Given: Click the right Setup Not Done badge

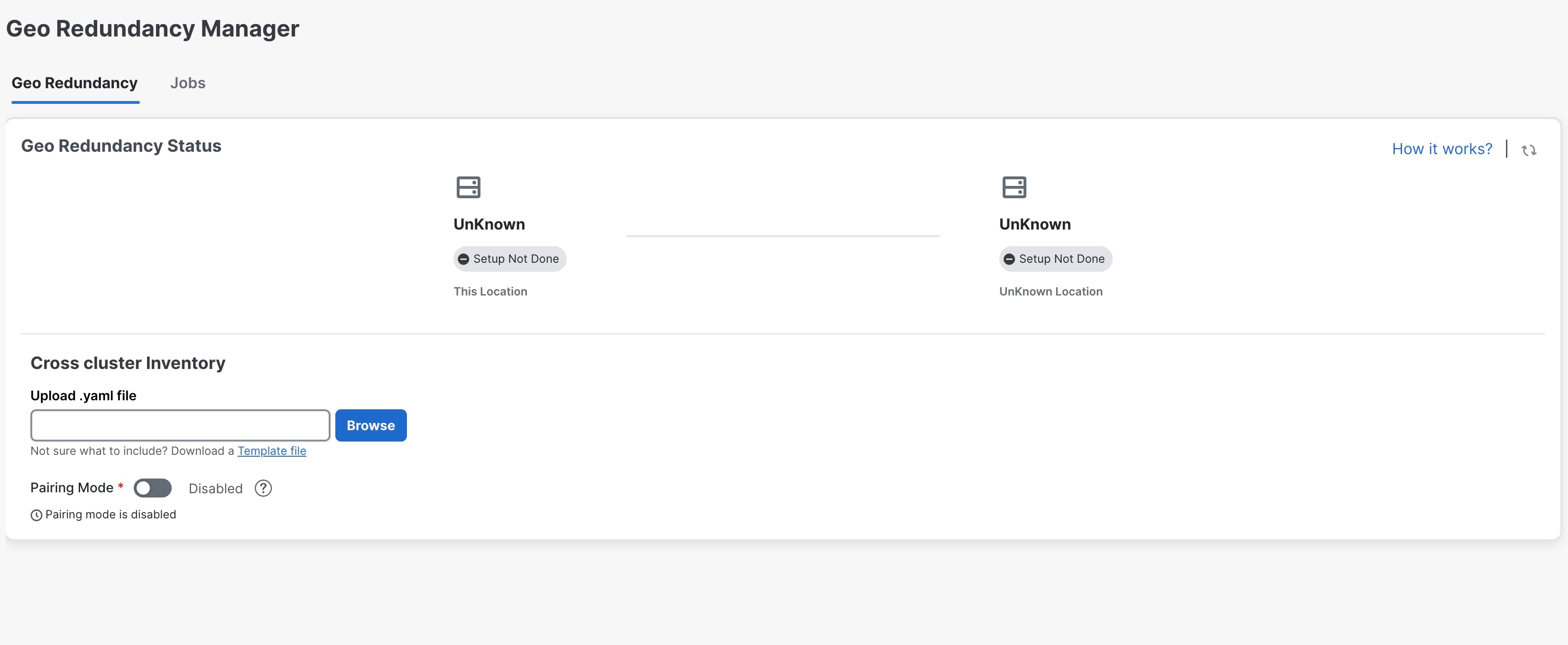Looking at the screenshot, I should click(1055, 259).
